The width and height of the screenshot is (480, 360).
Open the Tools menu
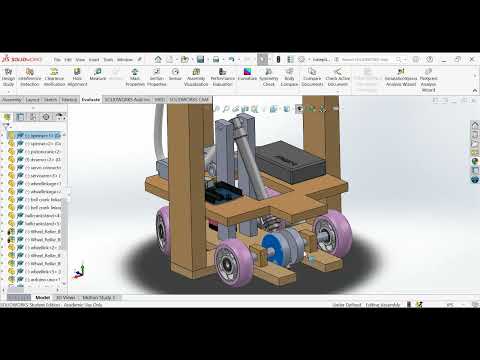[x=108, y=60]
